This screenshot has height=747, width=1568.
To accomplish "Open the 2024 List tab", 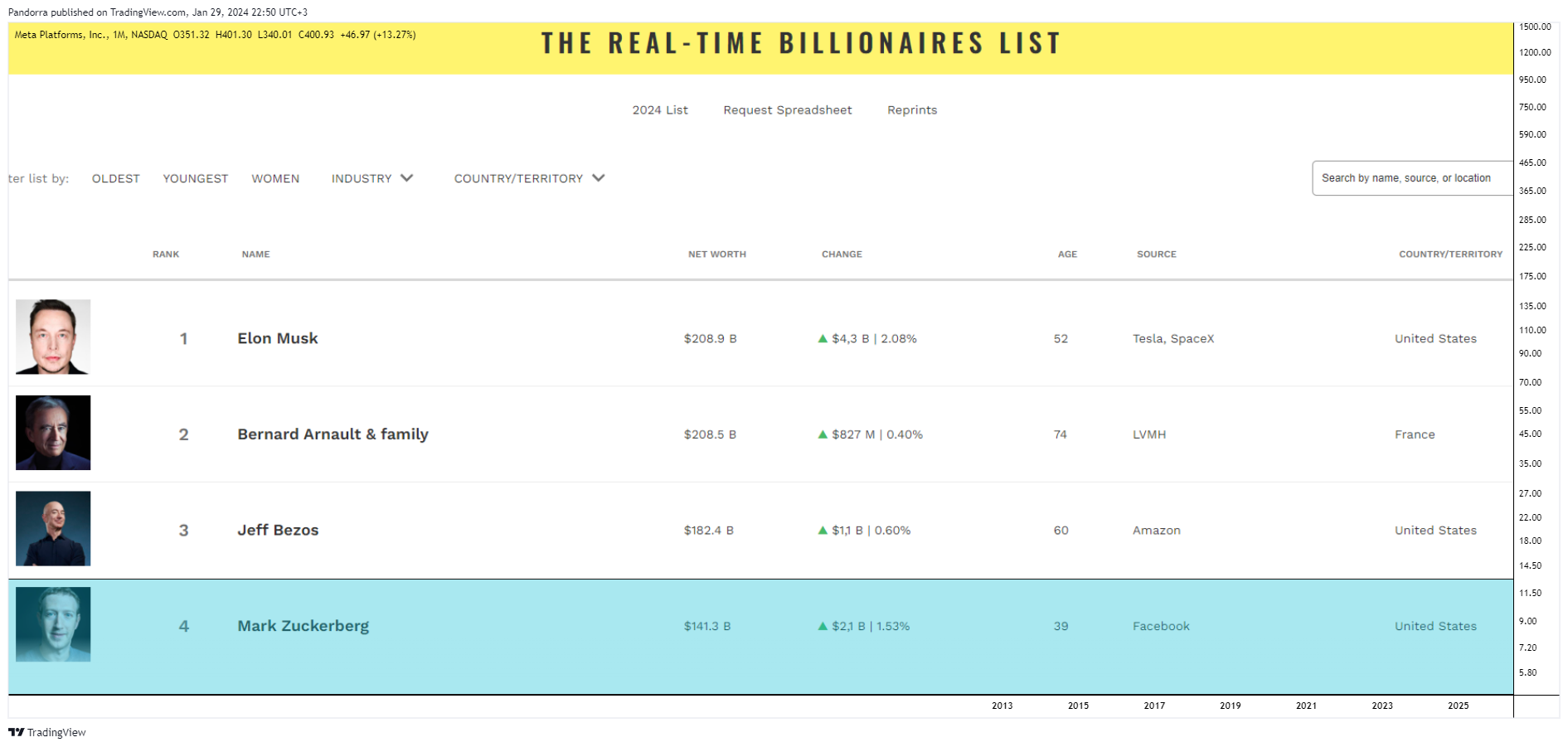I will pyautogui.click(x=660, y=110).
